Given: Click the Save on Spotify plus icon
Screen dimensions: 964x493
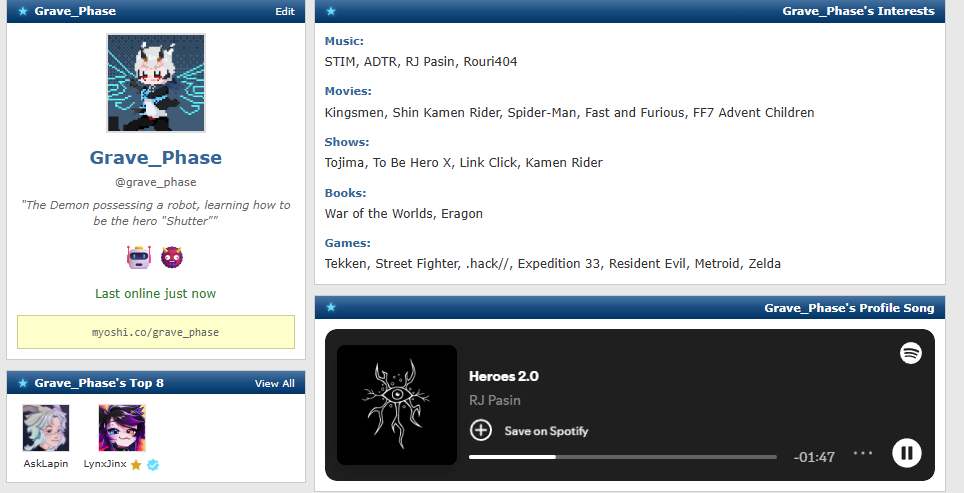Looking at the screenshot, I should (481, 430).
